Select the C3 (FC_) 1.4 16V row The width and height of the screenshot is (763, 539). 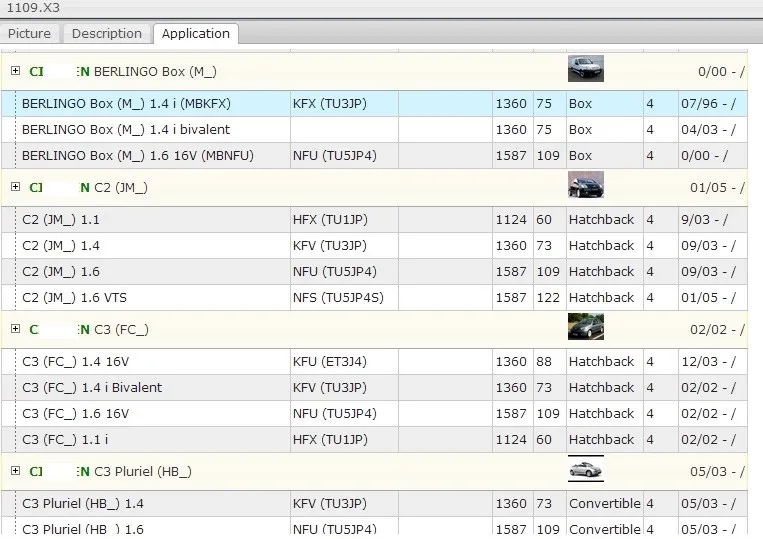point(374,361)
